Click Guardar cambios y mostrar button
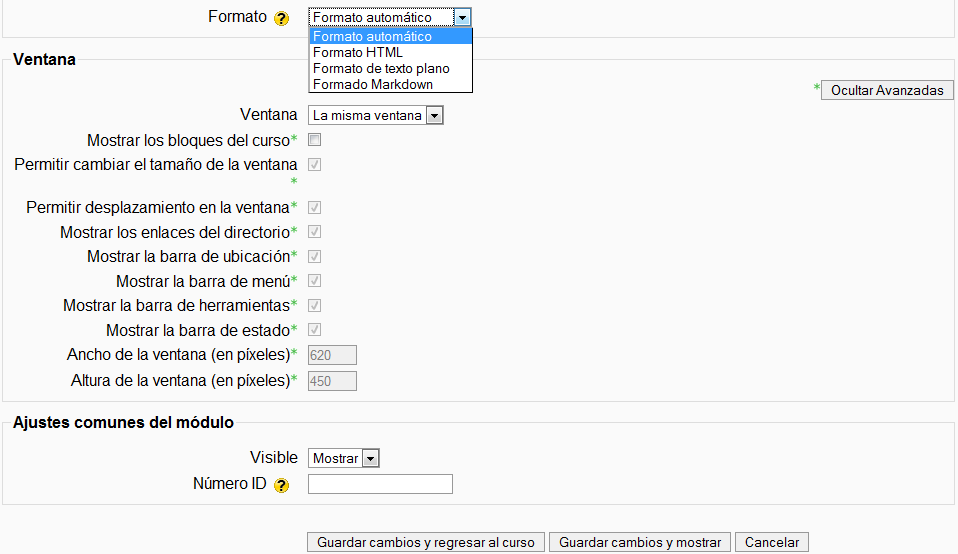This screenshot has width=958, height=554. (x=640, y=542)
